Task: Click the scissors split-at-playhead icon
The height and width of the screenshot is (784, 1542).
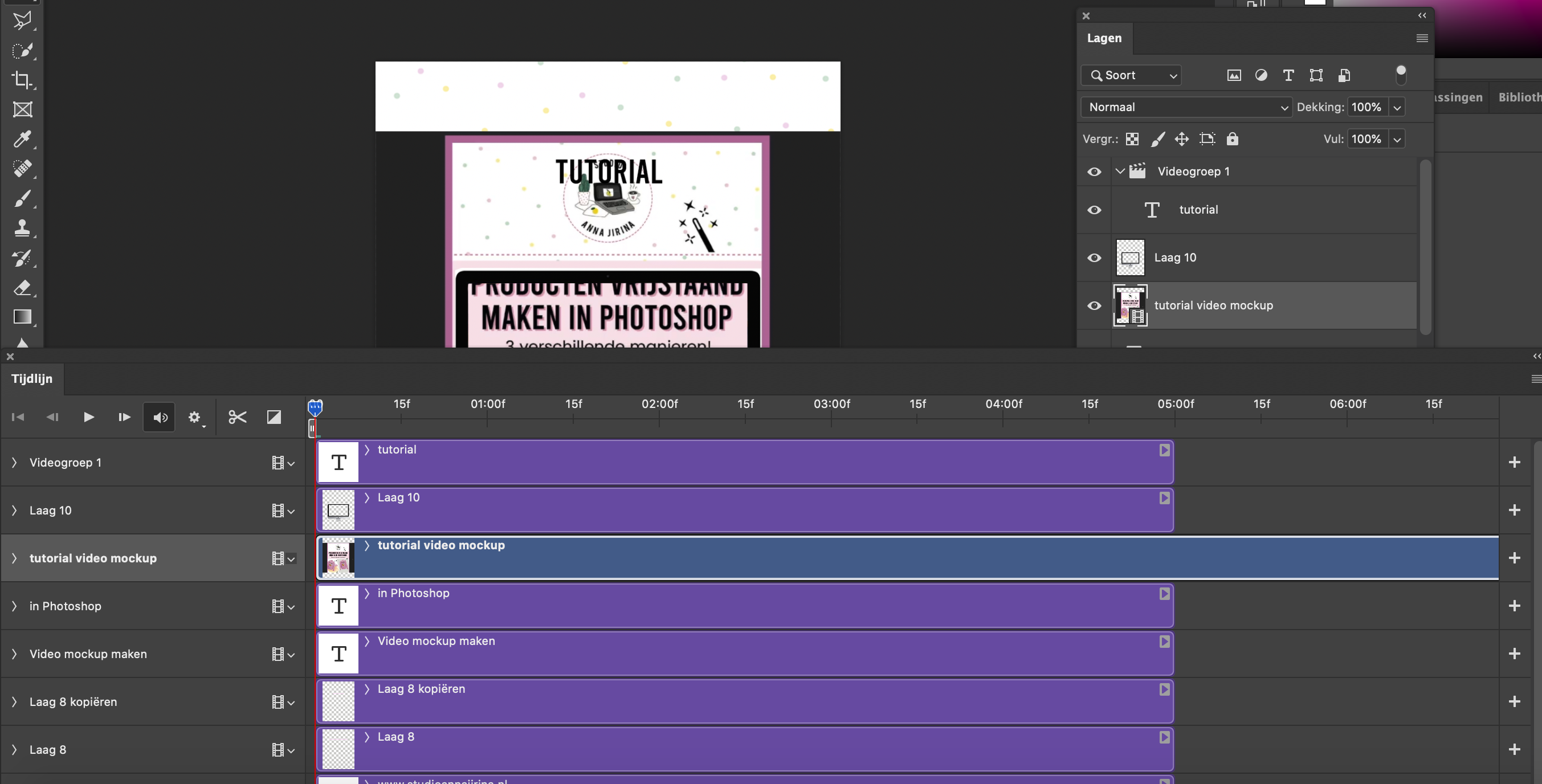Action: pyautogui.click(x=236, y=417)
